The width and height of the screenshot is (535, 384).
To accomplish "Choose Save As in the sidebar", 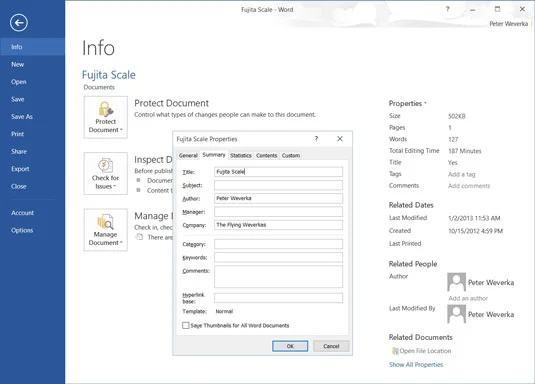I will 32,116.
